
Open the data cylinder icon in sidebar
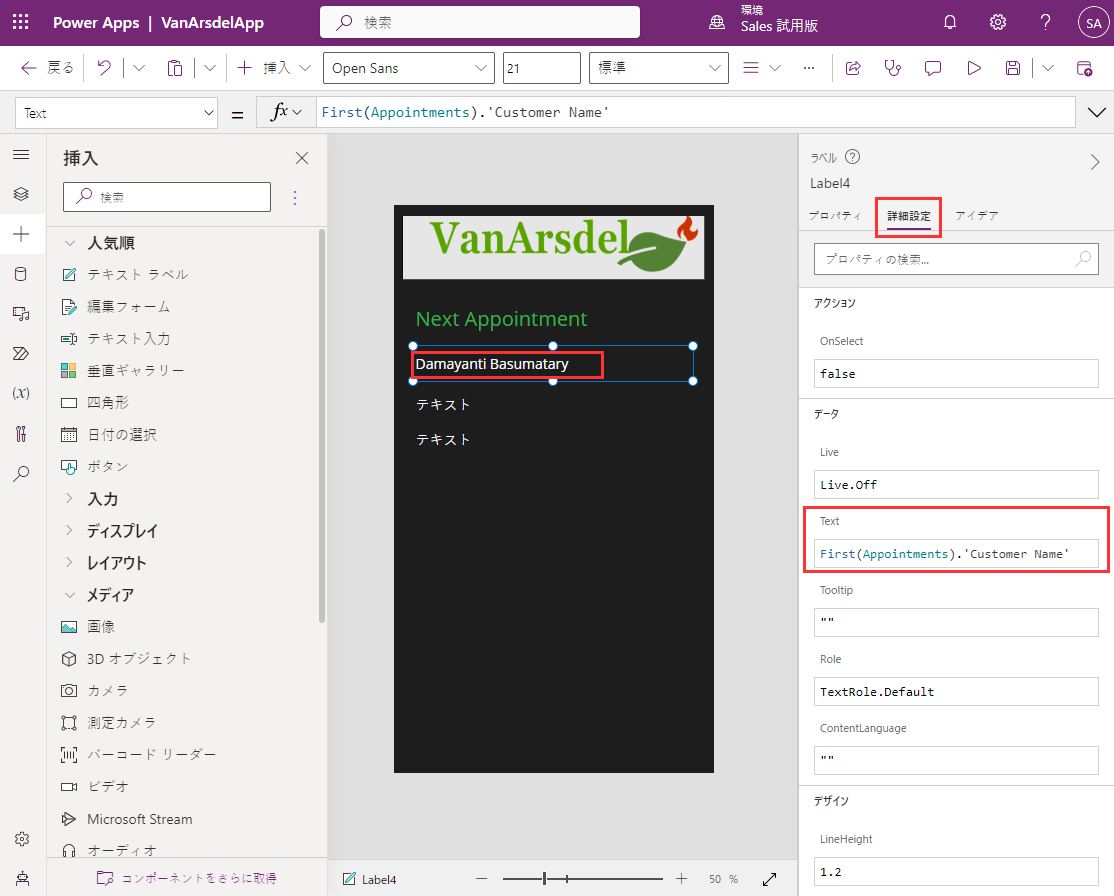(x=21, y=274)
